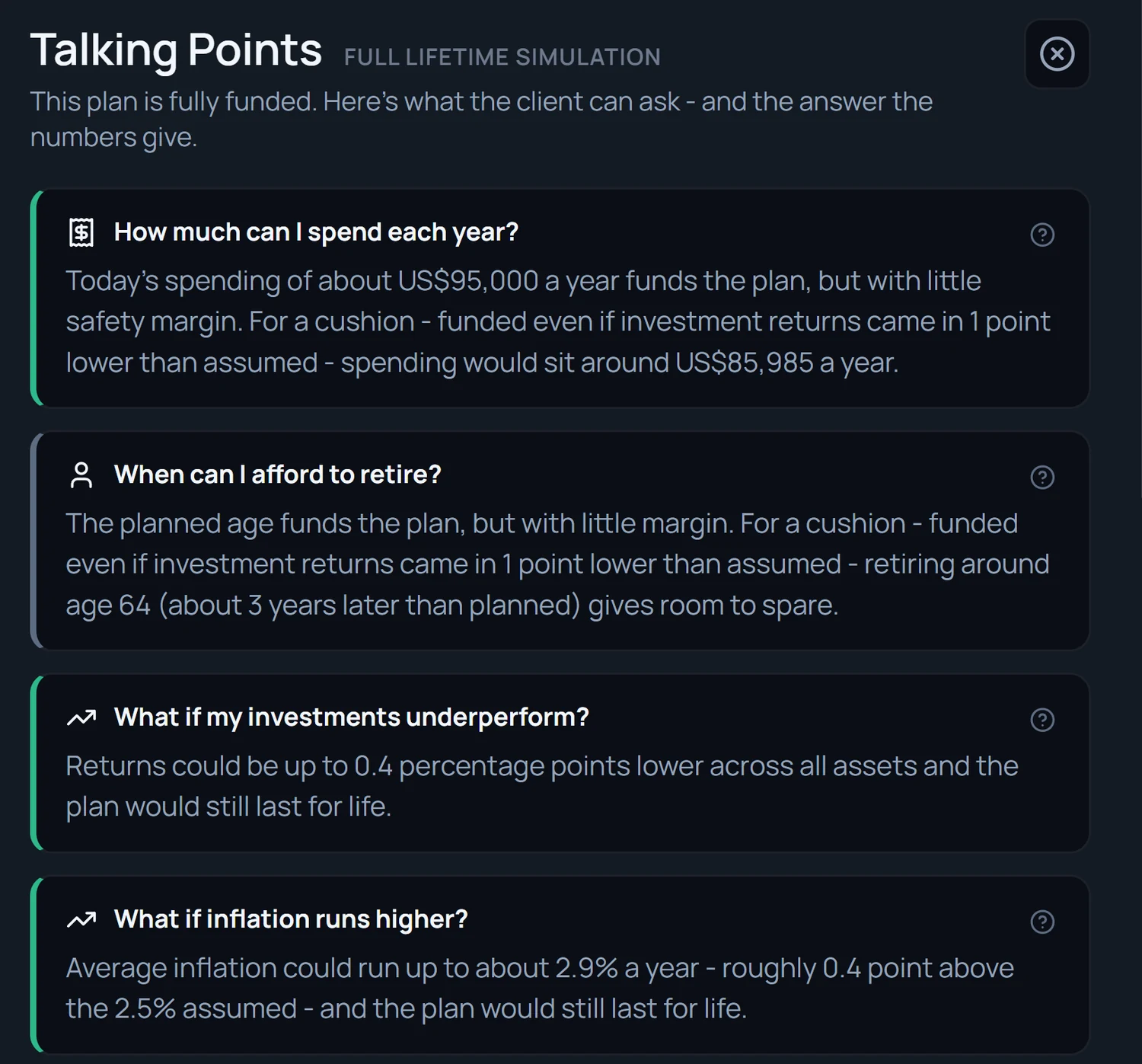
Task: Click the US$95,000 spending paragraph
Action: 558,321
